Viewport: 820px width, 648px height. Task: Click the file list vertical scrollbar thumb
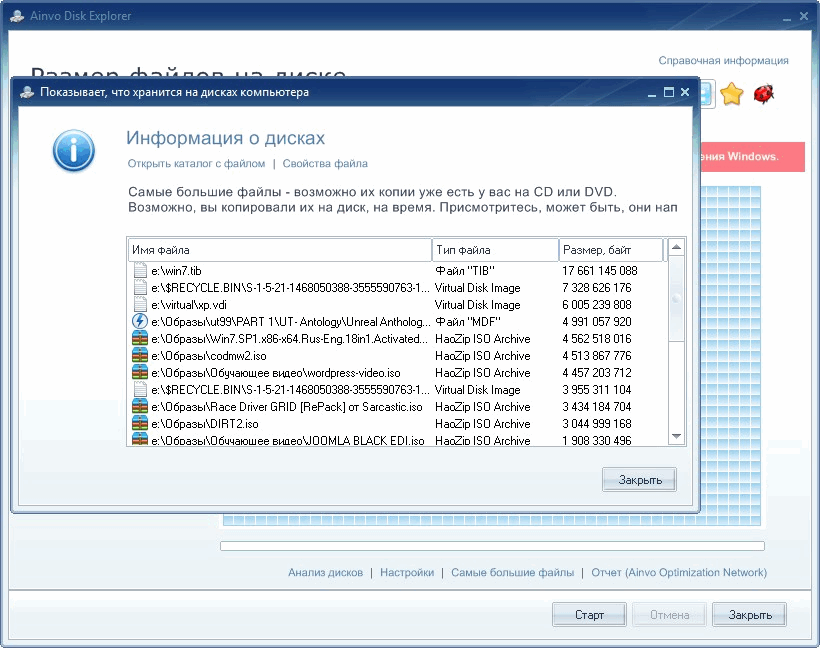click(x=676, y=299)
